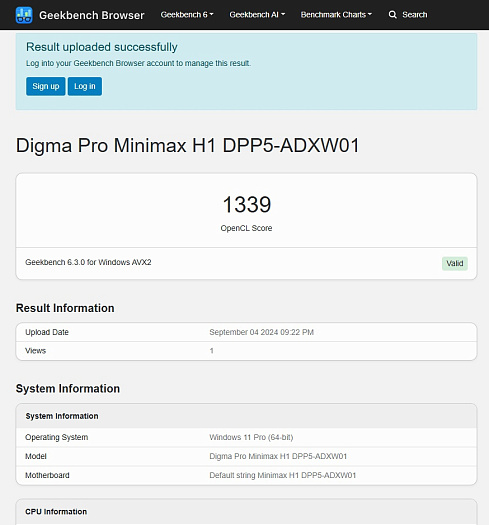Click 'Geekbench 6.3.0 for Windows AVX2' text
Viewport: 489px width, 525px height.
coord(88,262)
